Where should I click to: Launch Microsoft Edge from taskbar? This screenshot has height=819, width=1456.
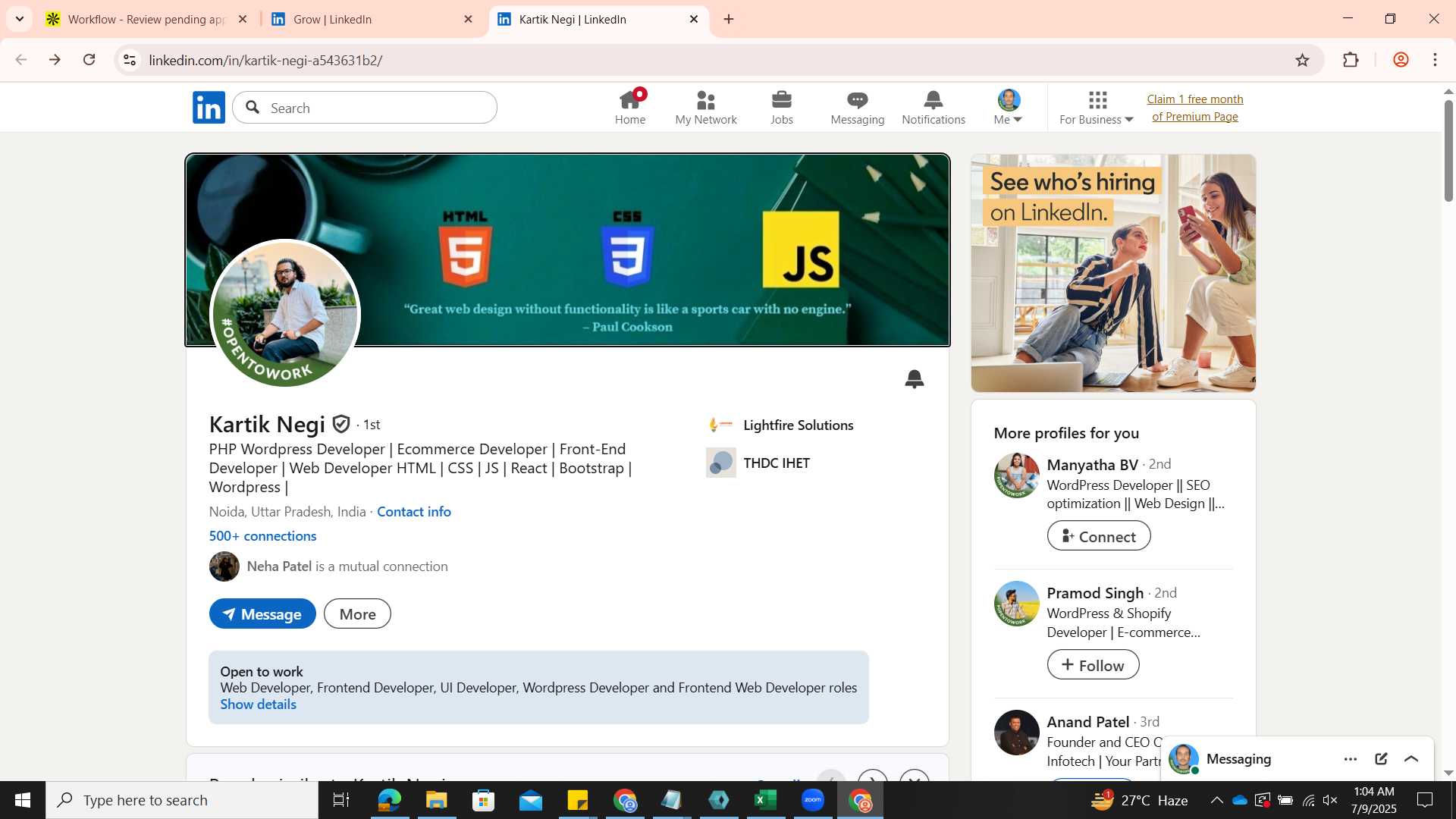(x=389, y=800)
